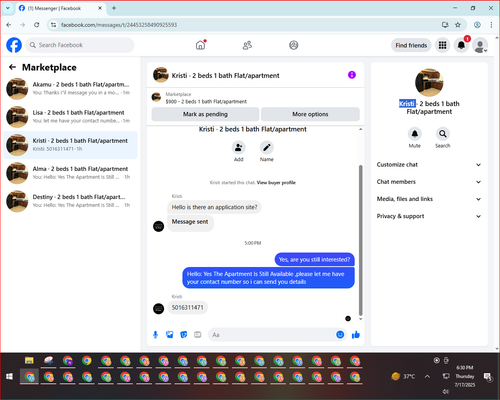This screenshot has width=500, height=400.
Task: Open the Friends icon in top navigation
Action: 247,45
